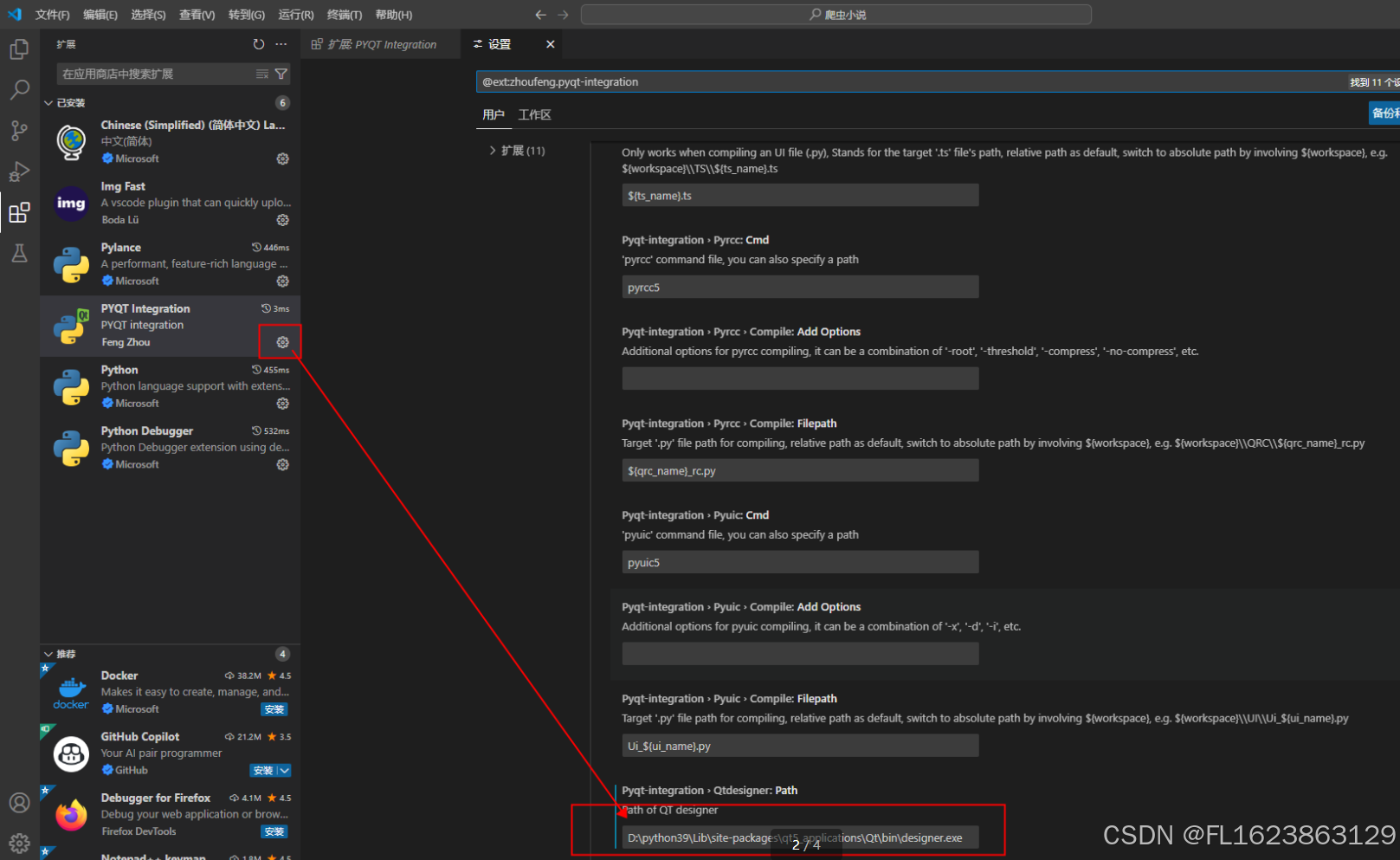Collapse the installed extensions section
Screen dimensions: 1400x860
click(48, 103)
